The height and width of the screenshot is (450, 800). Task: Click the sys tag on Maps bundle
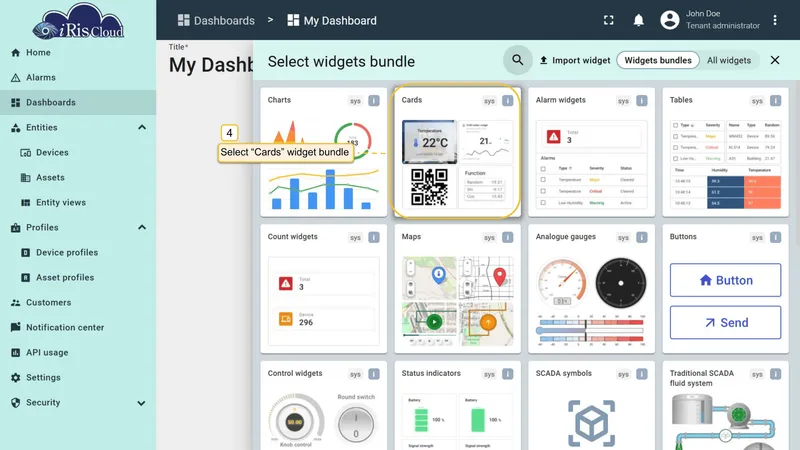(489, 238)
